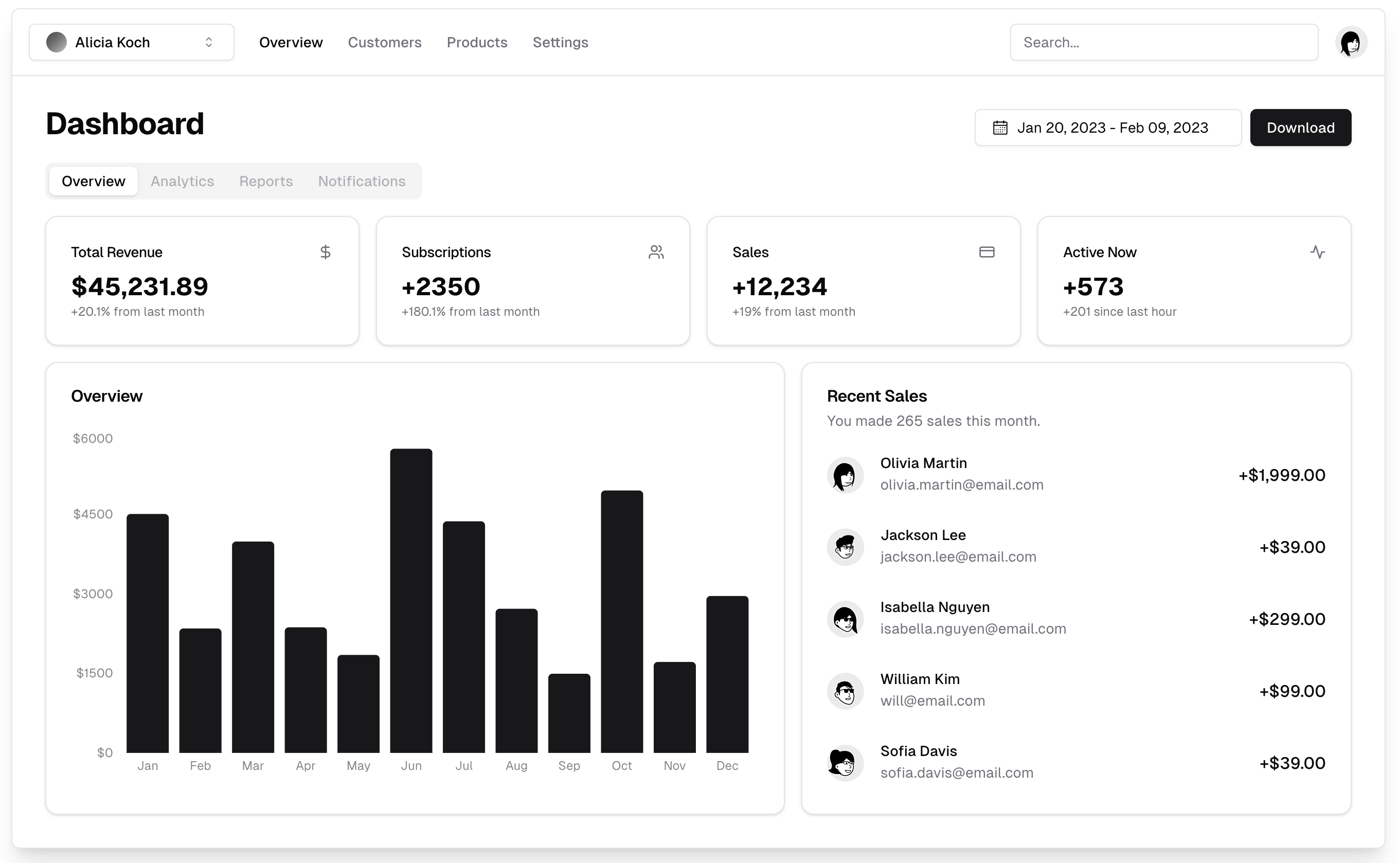Open Products in the top navigation
This screenshot has height=863, width=1400.
click(477, 42)
